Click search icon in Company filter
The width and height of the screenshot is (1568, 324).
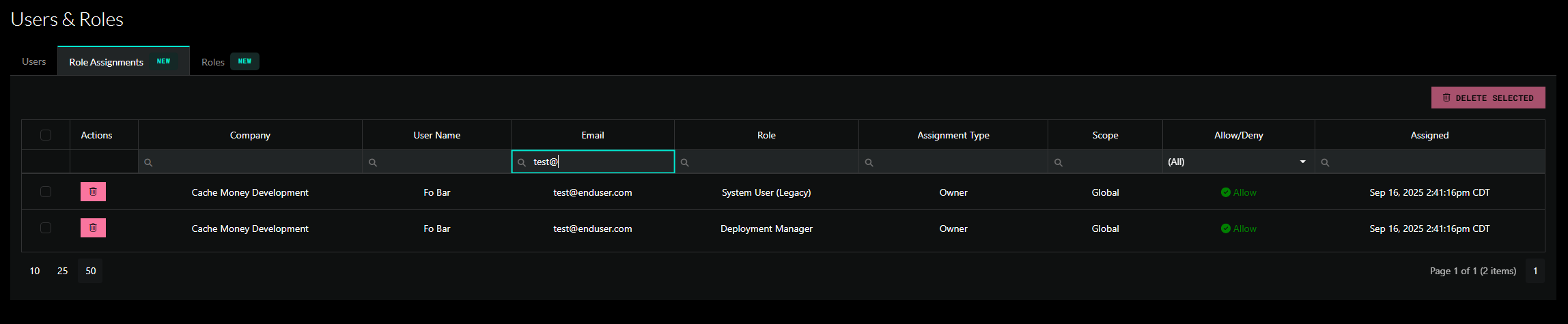[x=148, y=162]
